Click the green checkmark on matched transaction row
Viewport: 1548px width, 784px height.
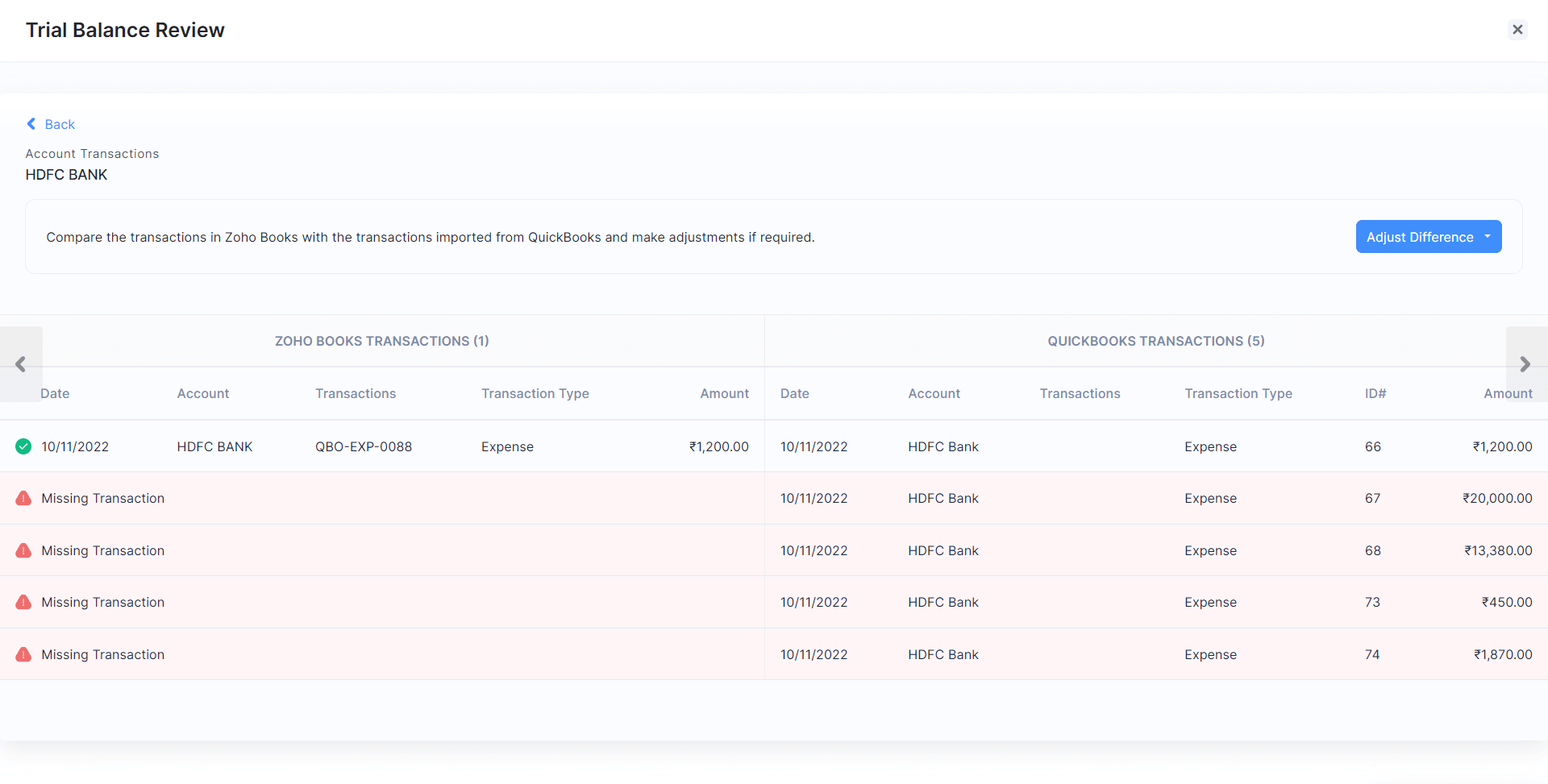pos(23,446)
